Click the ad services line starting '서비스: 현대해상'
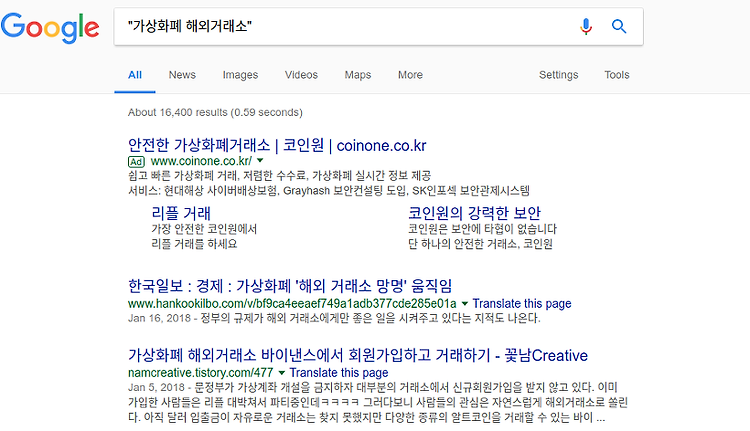The height and width of the screenshot is (431, 750). point(329,191)
